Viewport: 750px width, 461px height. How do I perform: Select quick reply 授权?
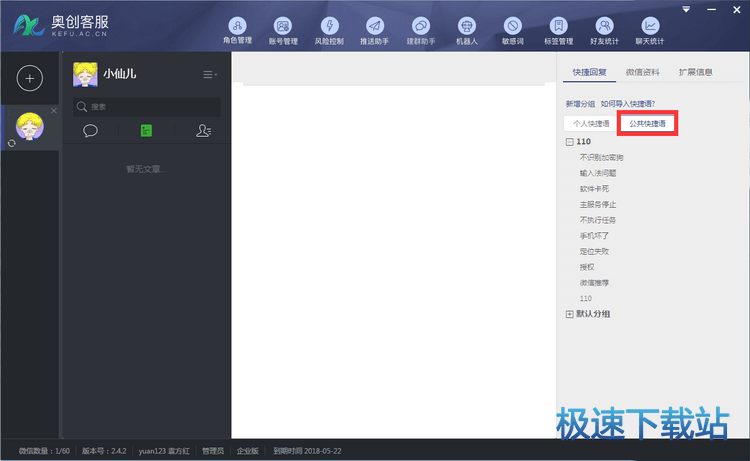point(587,267)
